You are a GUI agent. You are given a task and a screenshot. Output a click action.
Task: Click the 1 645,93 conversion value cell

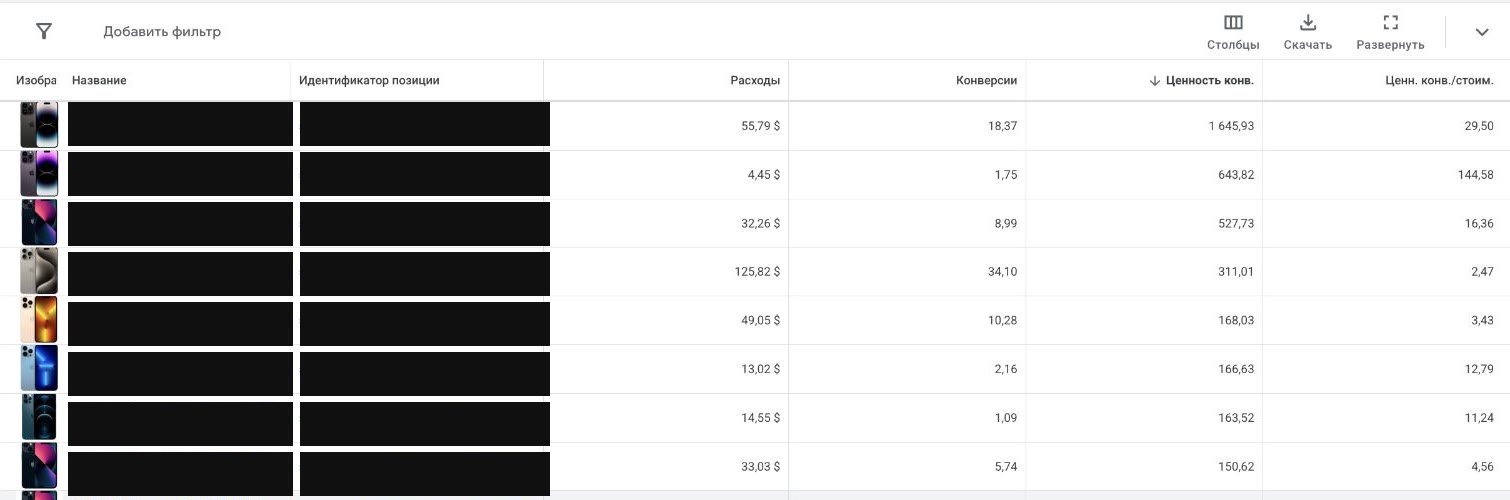(x=1144, y=125)
